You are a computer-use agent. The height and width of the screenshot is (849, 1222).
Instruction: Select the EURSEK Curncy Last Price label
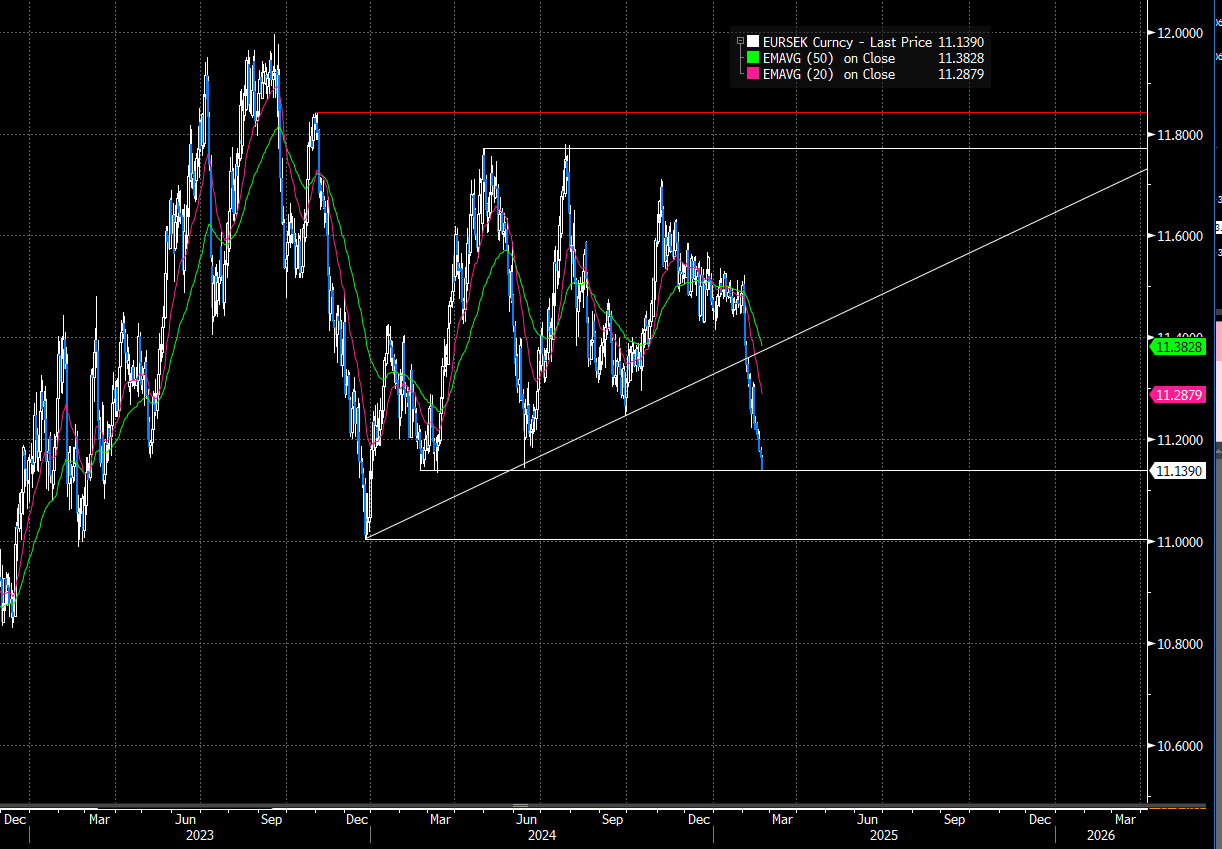(847, 42)
